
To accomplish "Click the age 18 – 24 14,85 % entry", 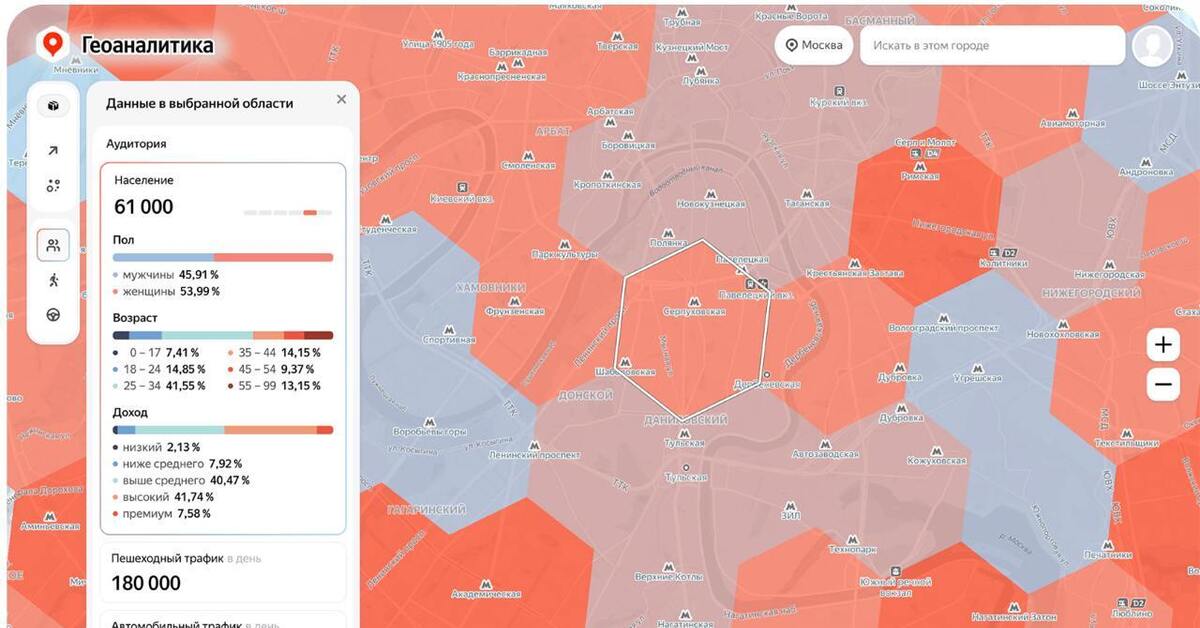I will click(x=159, y=369).
